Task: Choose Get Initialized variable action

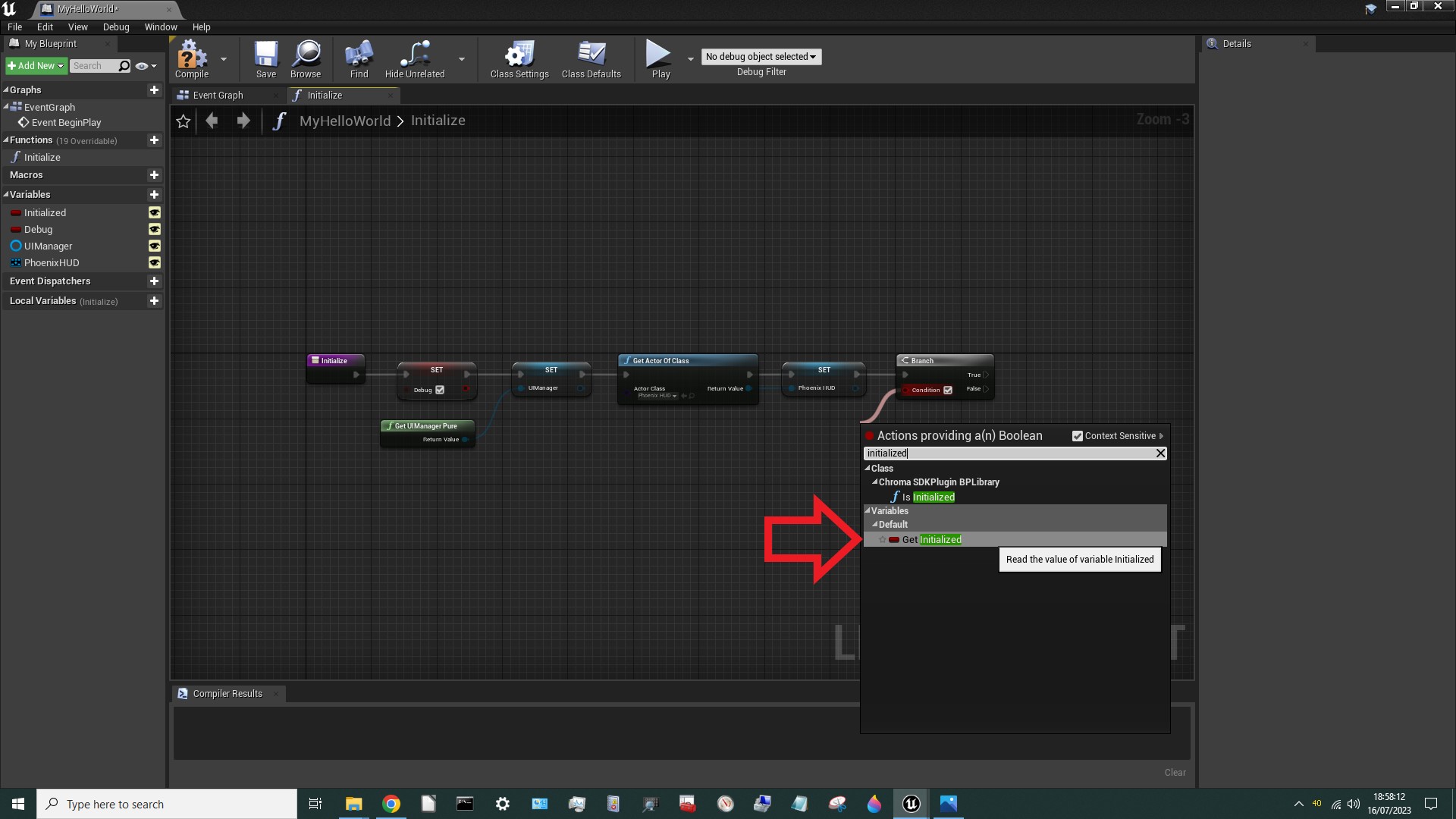Action: [x=1015, y=540]
